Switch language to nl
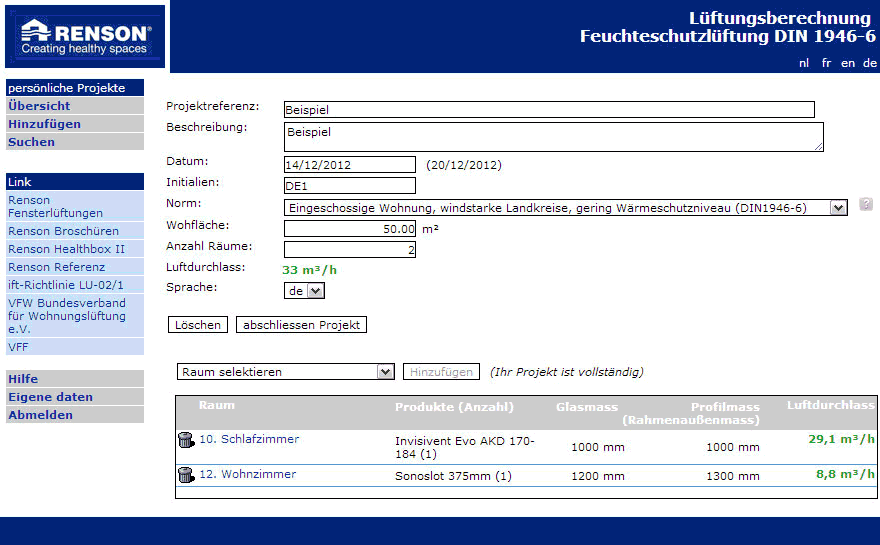Screen dimensions: 880x545 point(804,63)
